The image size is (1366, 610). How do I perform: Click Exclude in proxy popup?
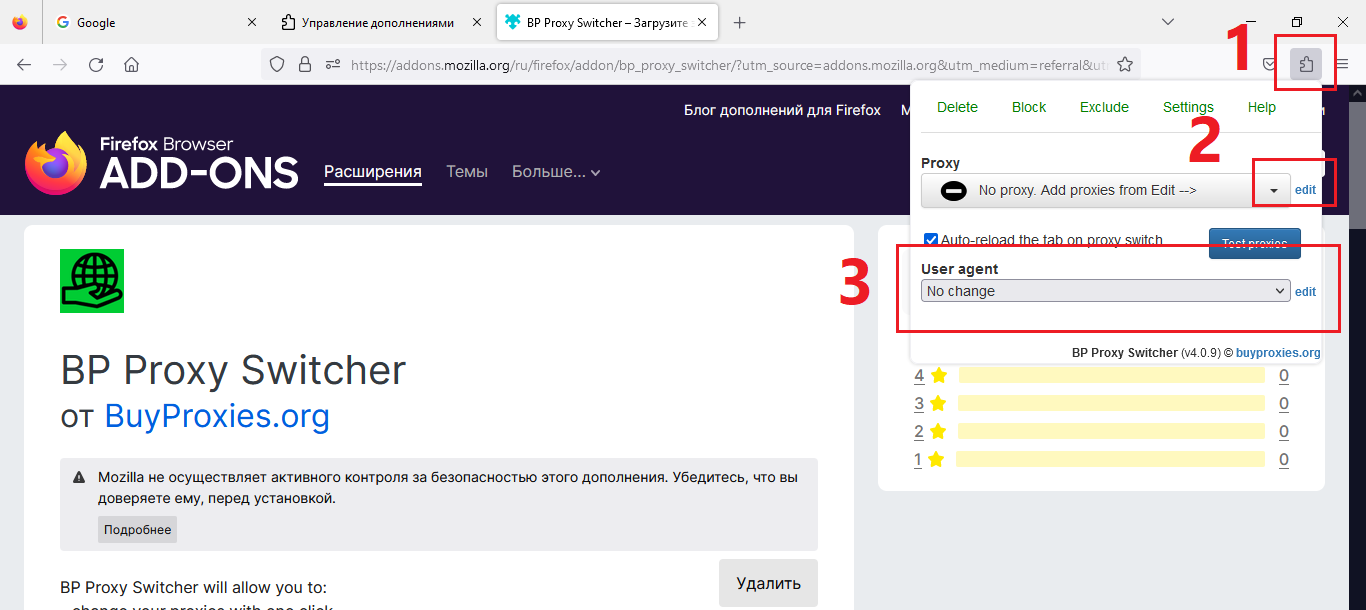(x=1104, y=107)
